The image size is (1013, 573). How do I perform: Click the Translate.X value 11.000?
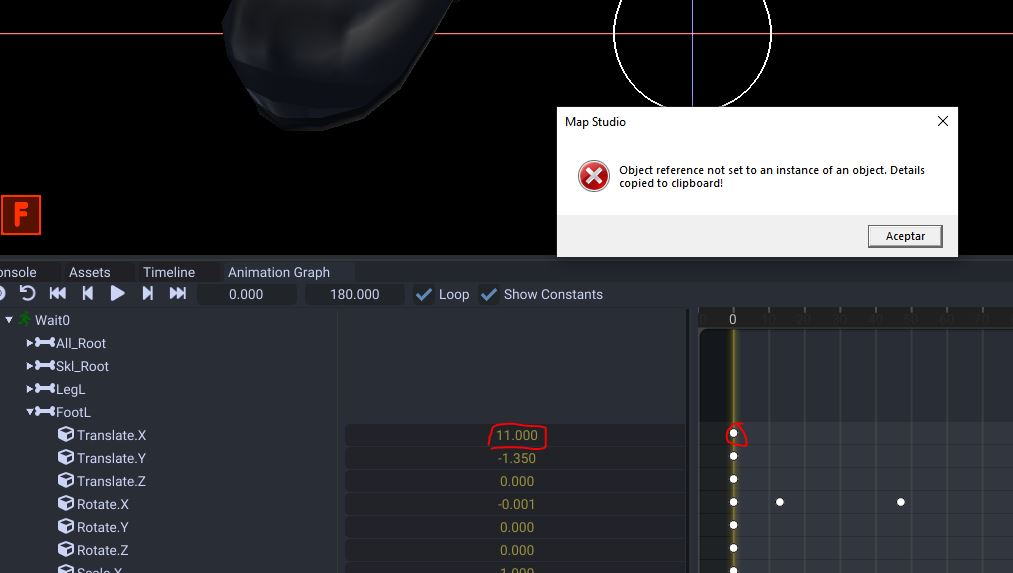[516, 435]
